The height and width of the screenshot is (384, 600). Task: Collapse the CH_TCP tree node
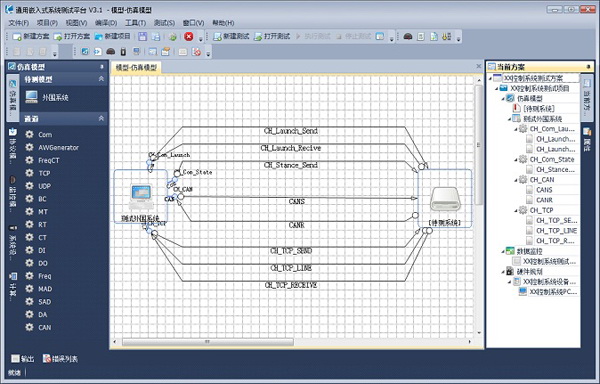tap(516, 210)
